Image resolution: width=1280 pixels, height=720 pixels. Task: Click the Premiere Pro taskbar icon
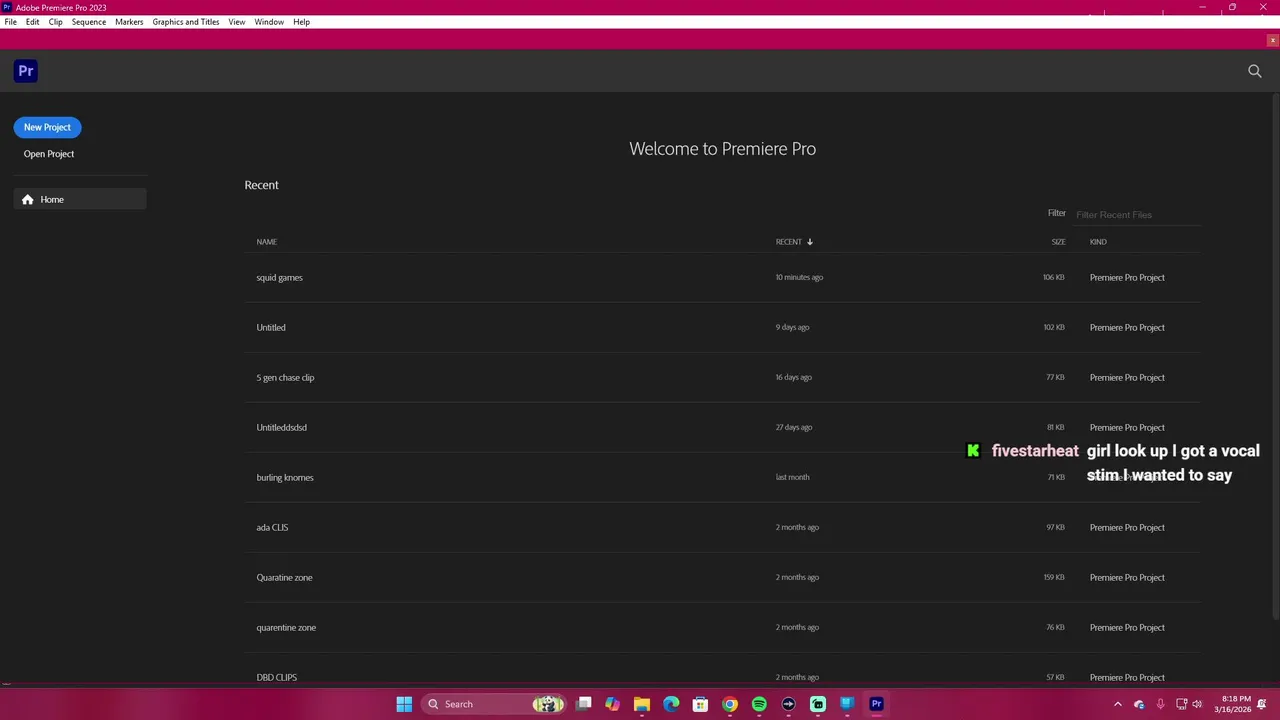pyautogui.click(x=876, y=704)
